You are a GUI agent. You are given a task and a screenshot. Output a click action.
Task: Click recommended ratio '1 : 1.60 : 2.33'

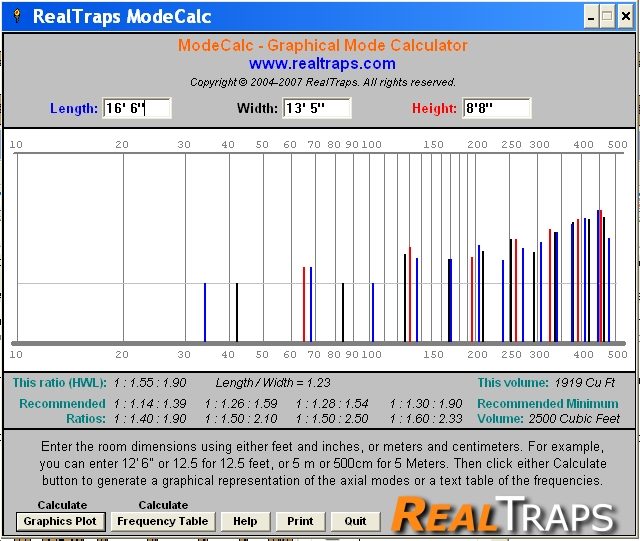[426, 419]
